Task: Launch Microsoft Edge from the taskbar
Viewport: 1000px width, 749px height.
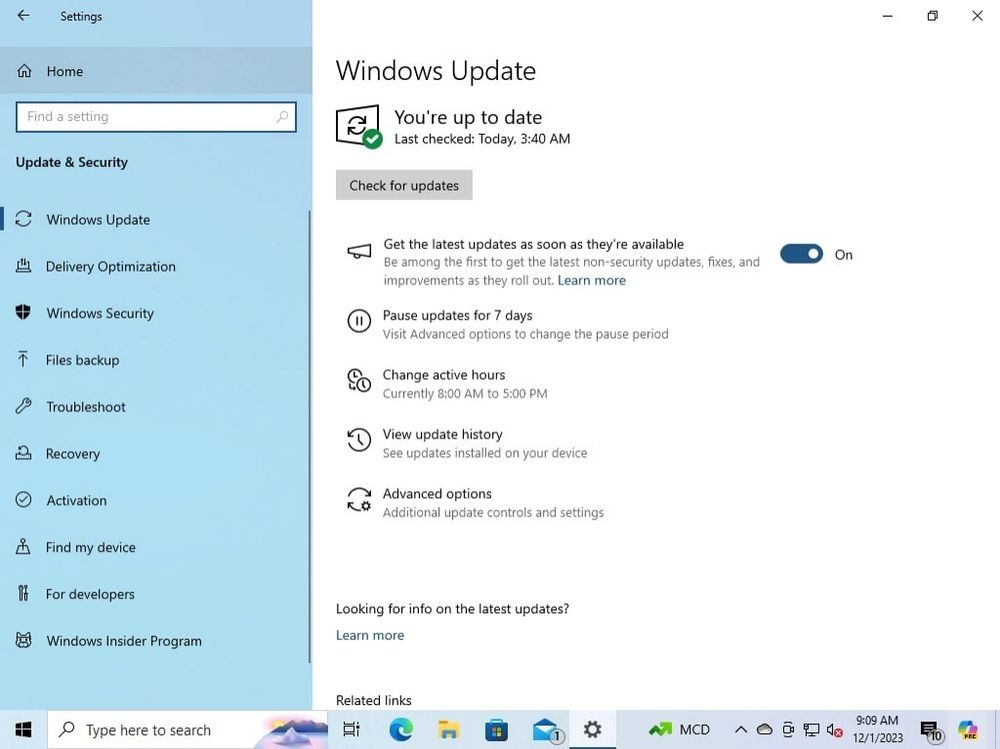Action: point(401,729)
